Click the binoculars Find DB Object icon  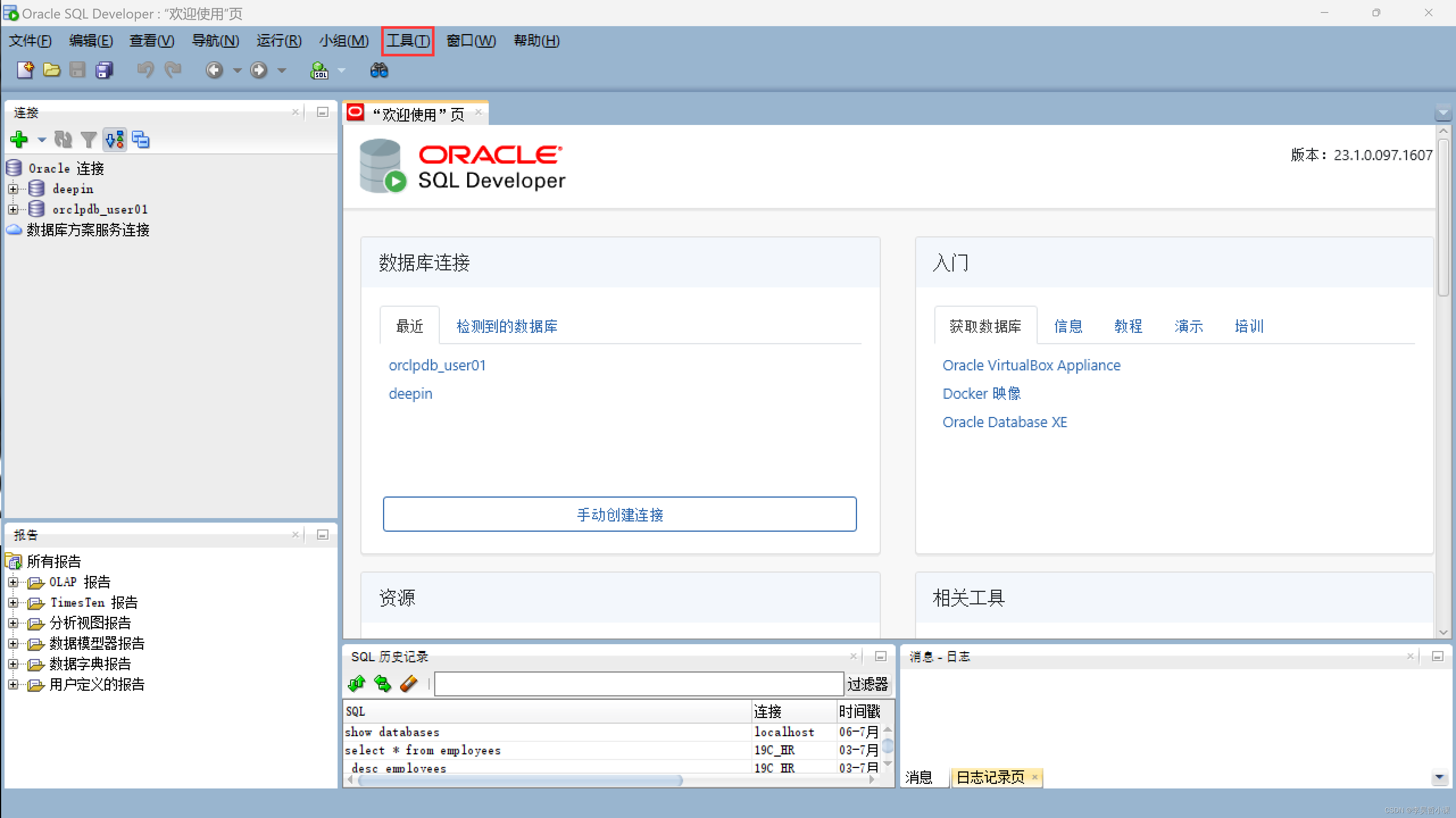click(x=379, y=70)
